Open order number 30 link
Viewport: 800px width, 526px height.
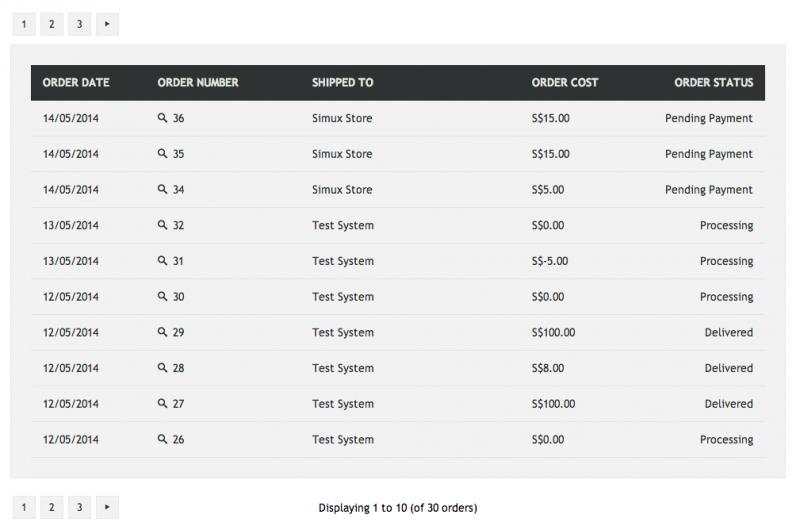click(x=178, y=296)
